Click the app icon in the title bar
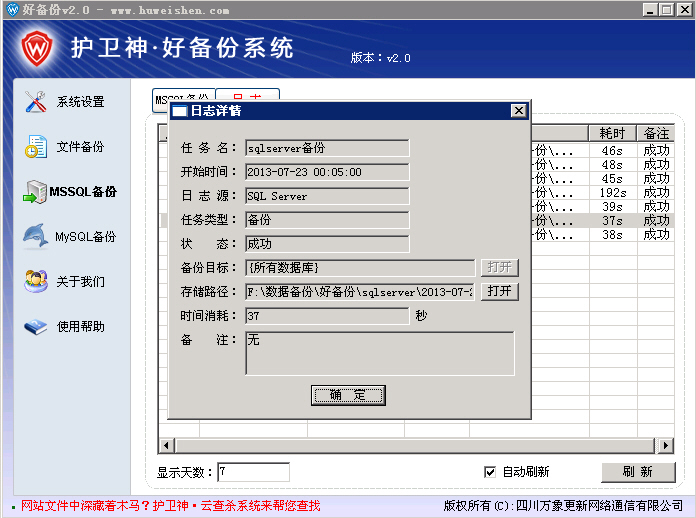This screenshot has width=696, height=518. point(13,9)
